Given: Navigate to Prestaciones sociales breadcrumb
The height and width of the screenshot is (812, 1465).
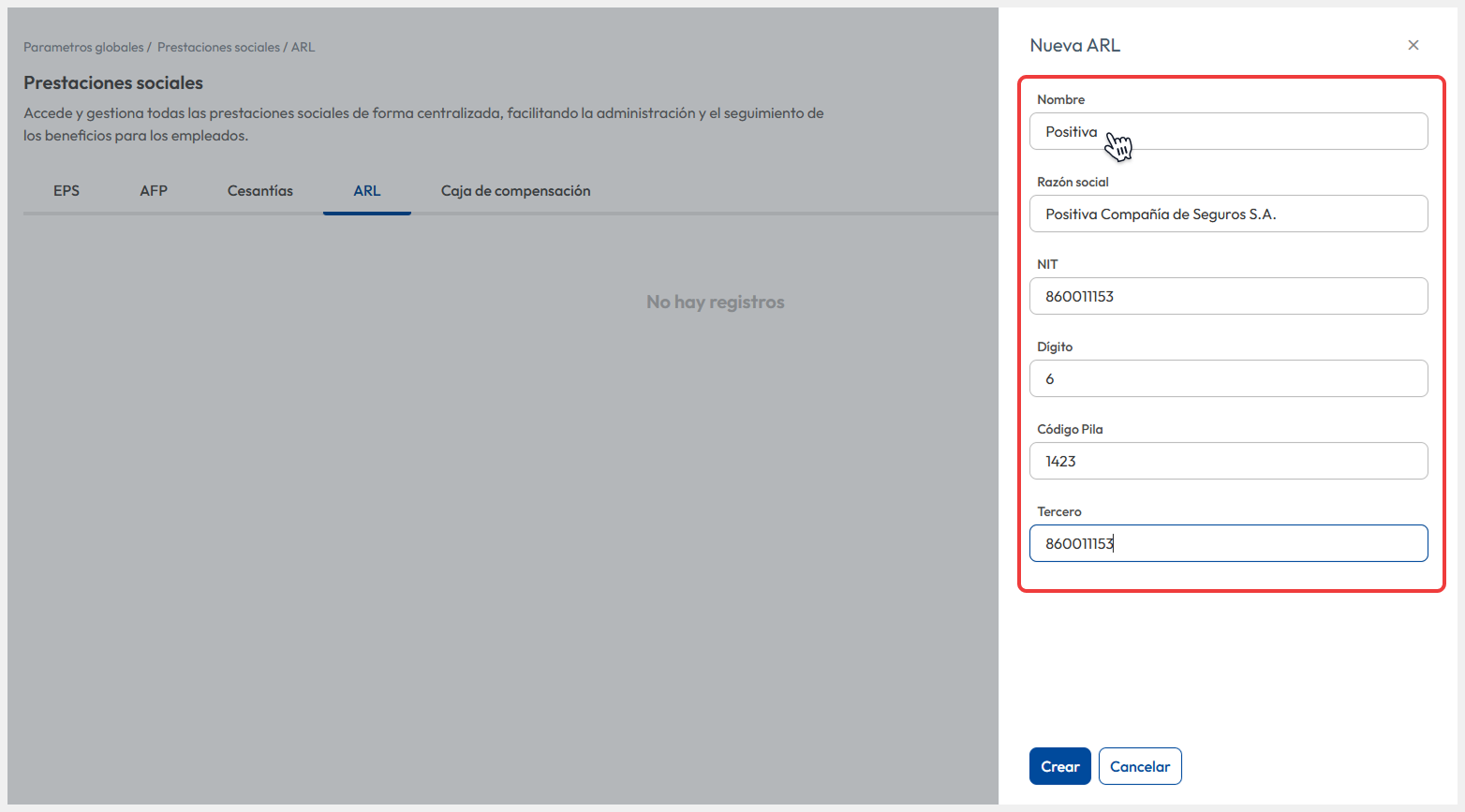Looking at the screenshot, I should click(x=218, y=47).
